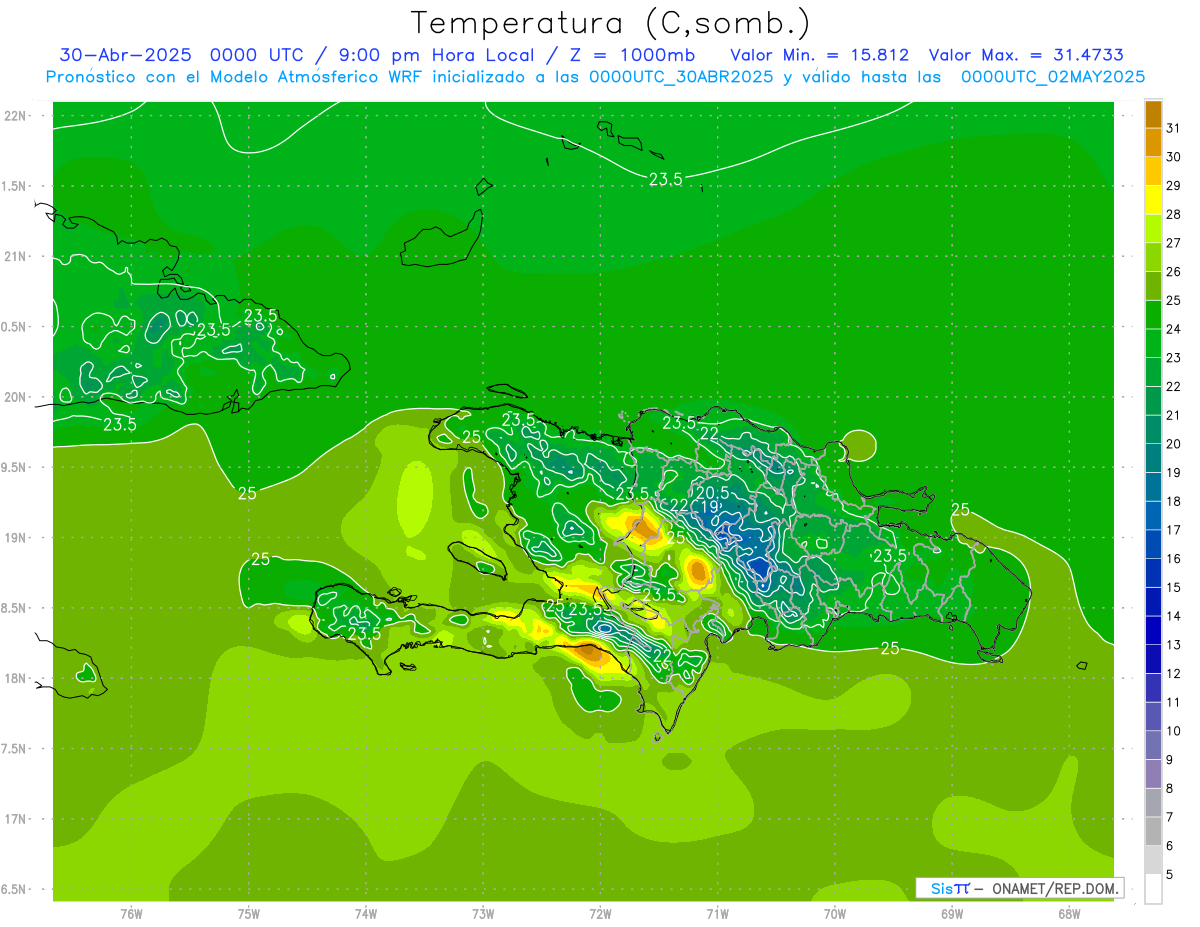The height and width of the screenshot is (927, 1200).
Task: Click the 0000UTC_30ABR2025 initialization time
Action: coord(681,77)
